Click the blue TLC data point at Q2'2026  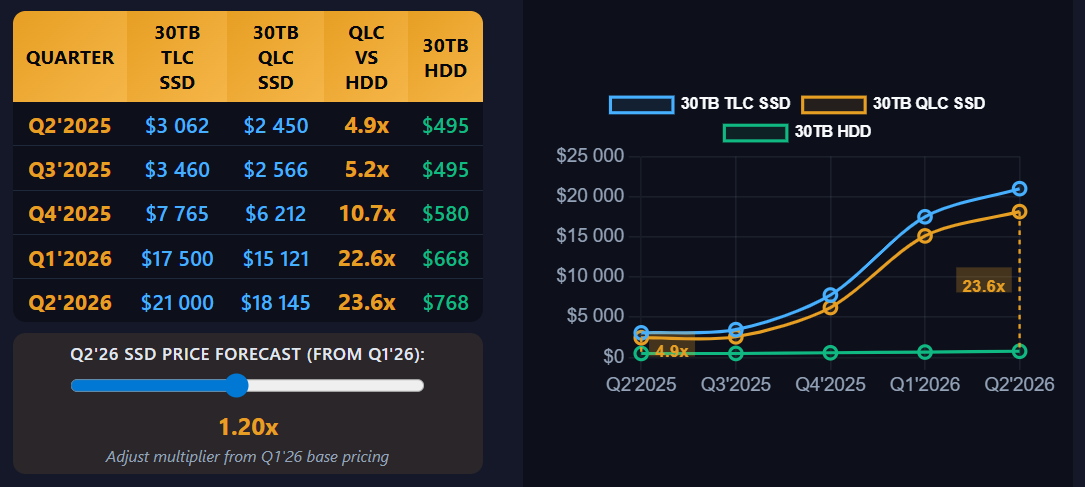1019,189
